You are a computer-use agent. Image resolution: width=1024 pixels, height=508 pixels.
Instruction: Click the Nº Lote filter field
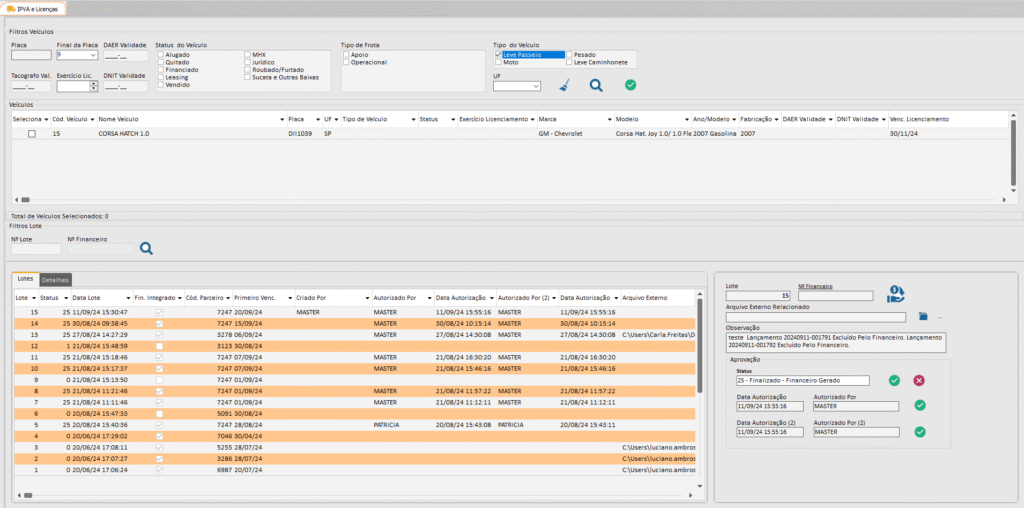36,248
